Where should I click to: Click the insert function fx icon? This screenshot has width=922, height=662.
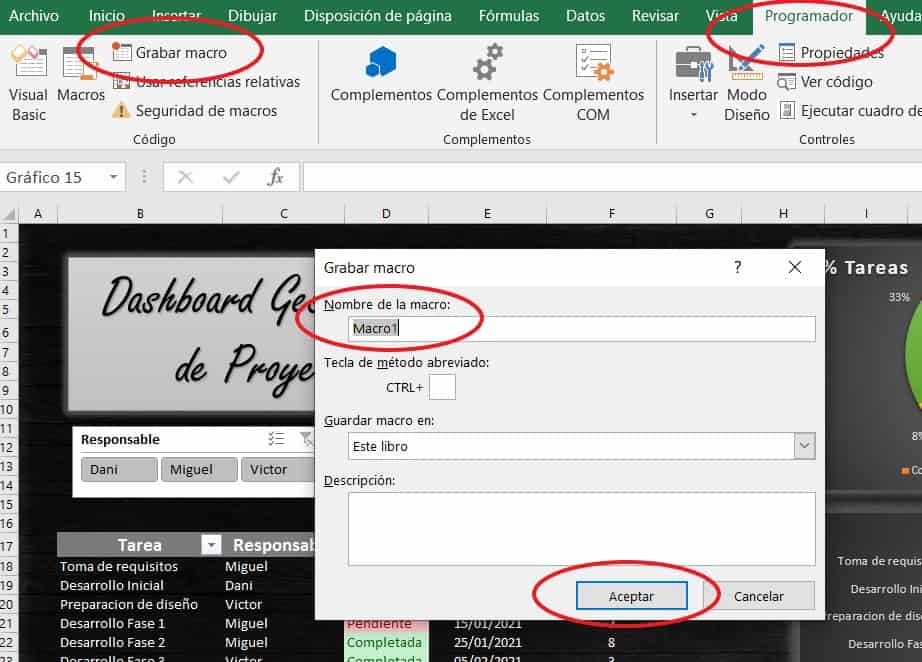click(275, 177)
